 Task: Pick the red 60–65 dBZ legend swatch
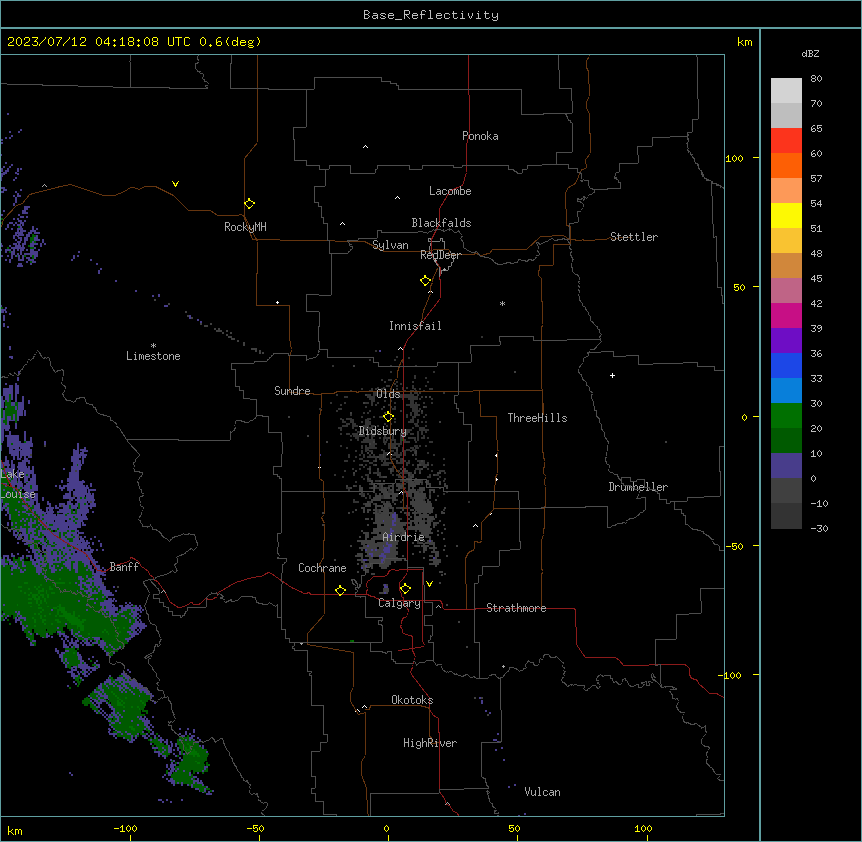point(786,141)
